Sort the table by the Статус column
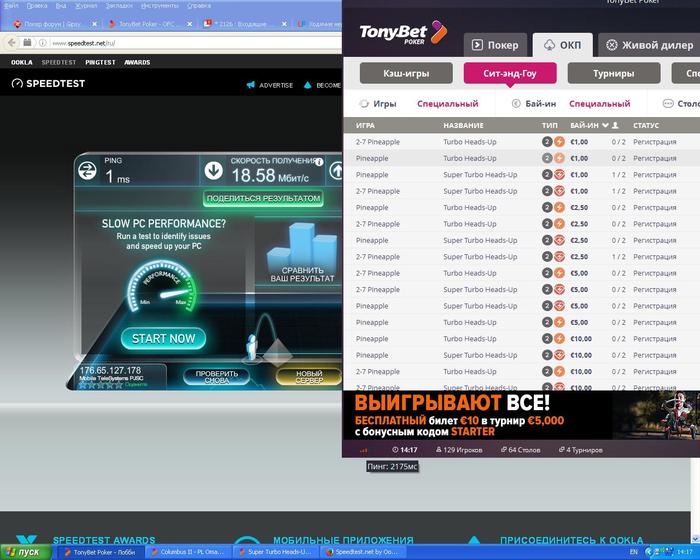The image size is (700, 560). click(646, 125)
